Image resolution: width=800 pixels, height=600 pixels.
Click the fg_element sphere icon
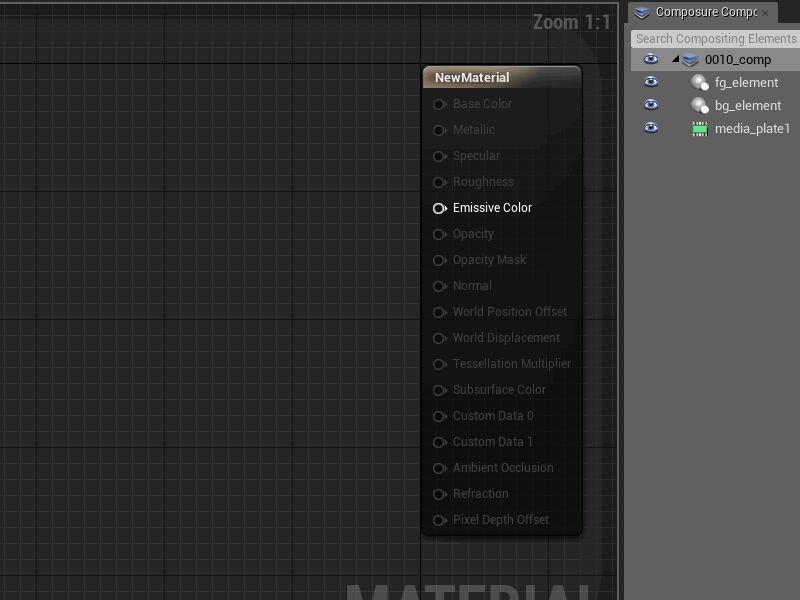point(700,83)
